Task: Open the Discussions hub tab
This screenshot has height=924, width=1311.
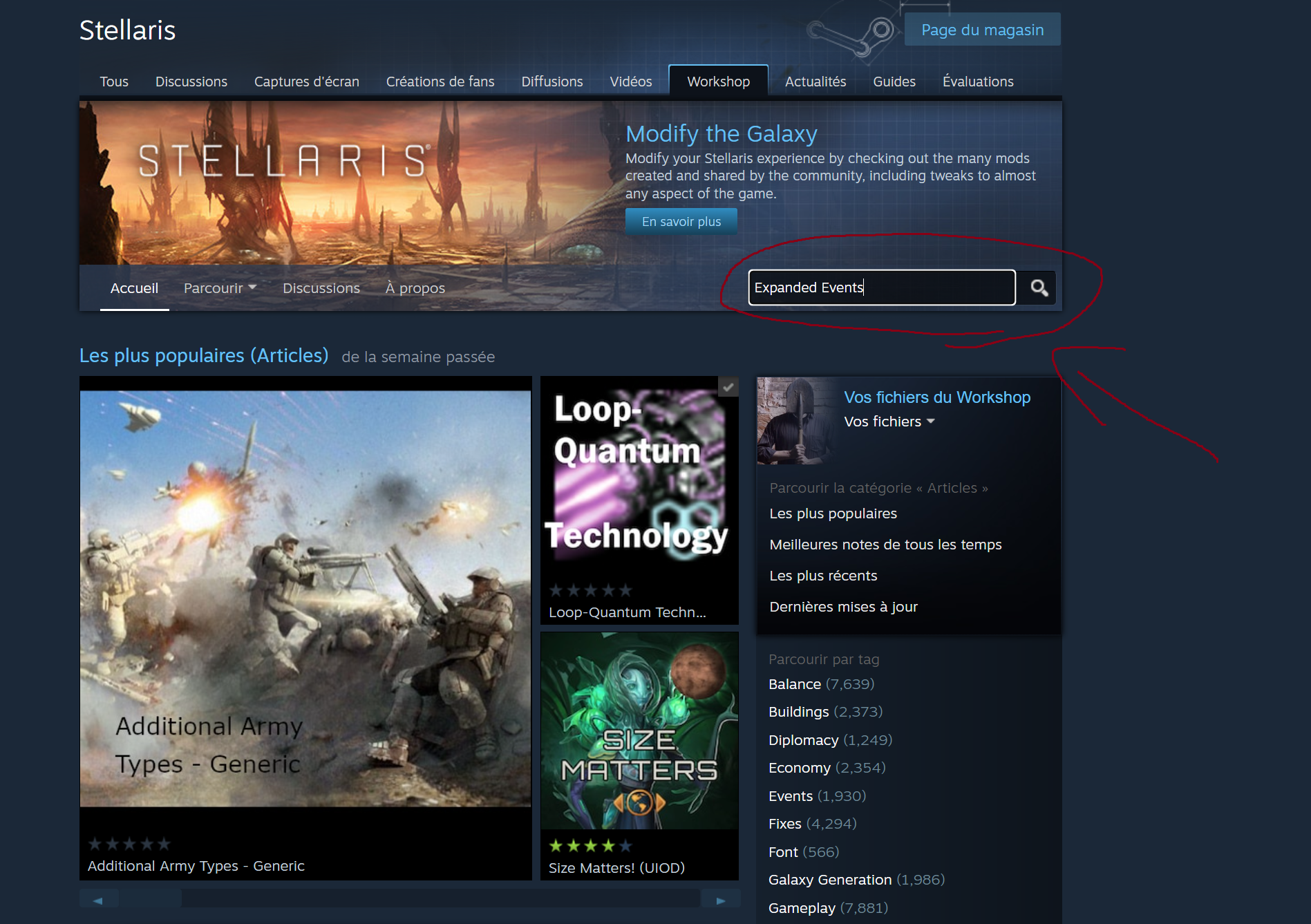Action: pos(191,82)
